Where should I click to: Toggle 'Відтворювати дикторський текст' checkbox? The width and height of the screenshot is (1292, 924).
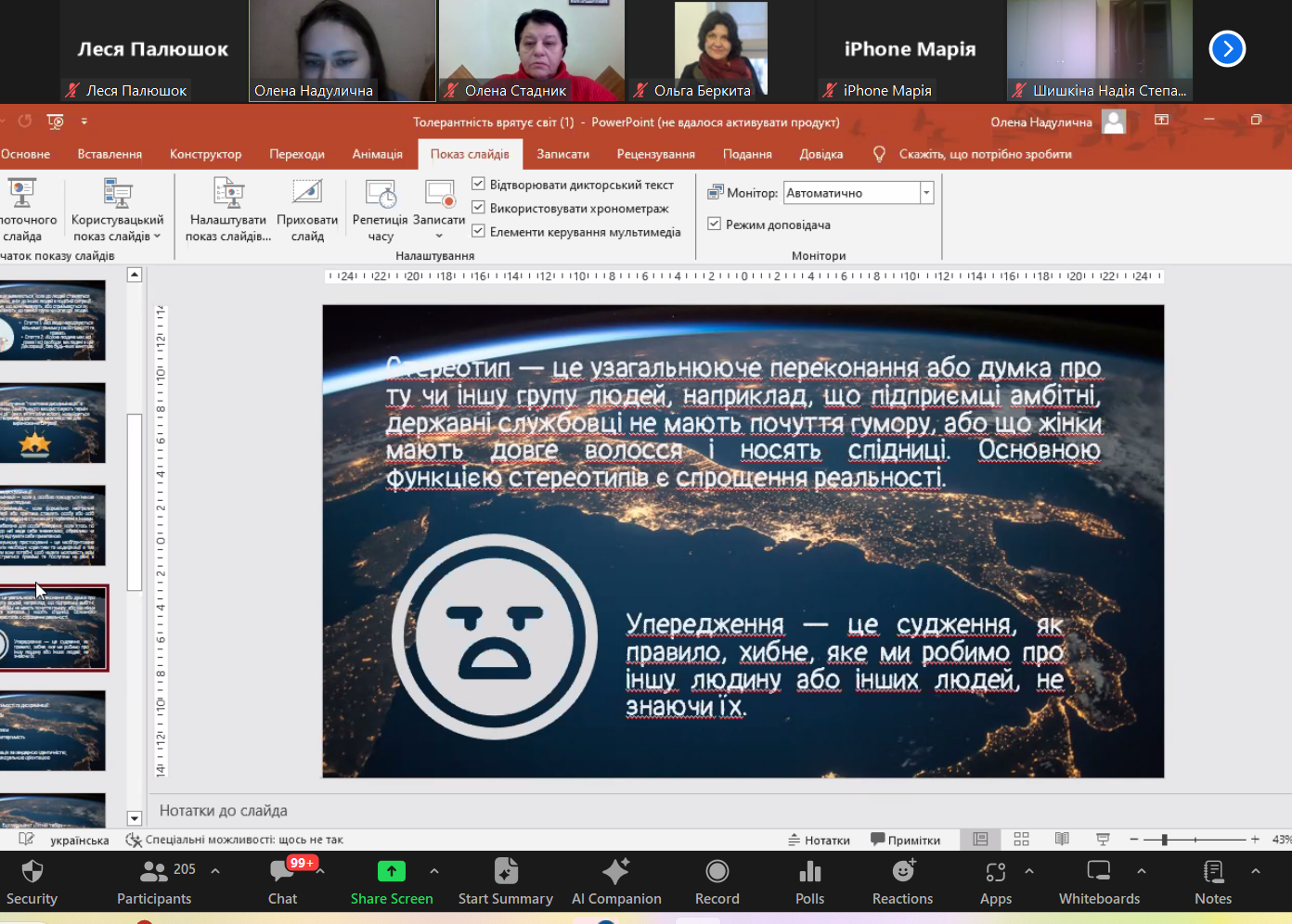point(479,185)
